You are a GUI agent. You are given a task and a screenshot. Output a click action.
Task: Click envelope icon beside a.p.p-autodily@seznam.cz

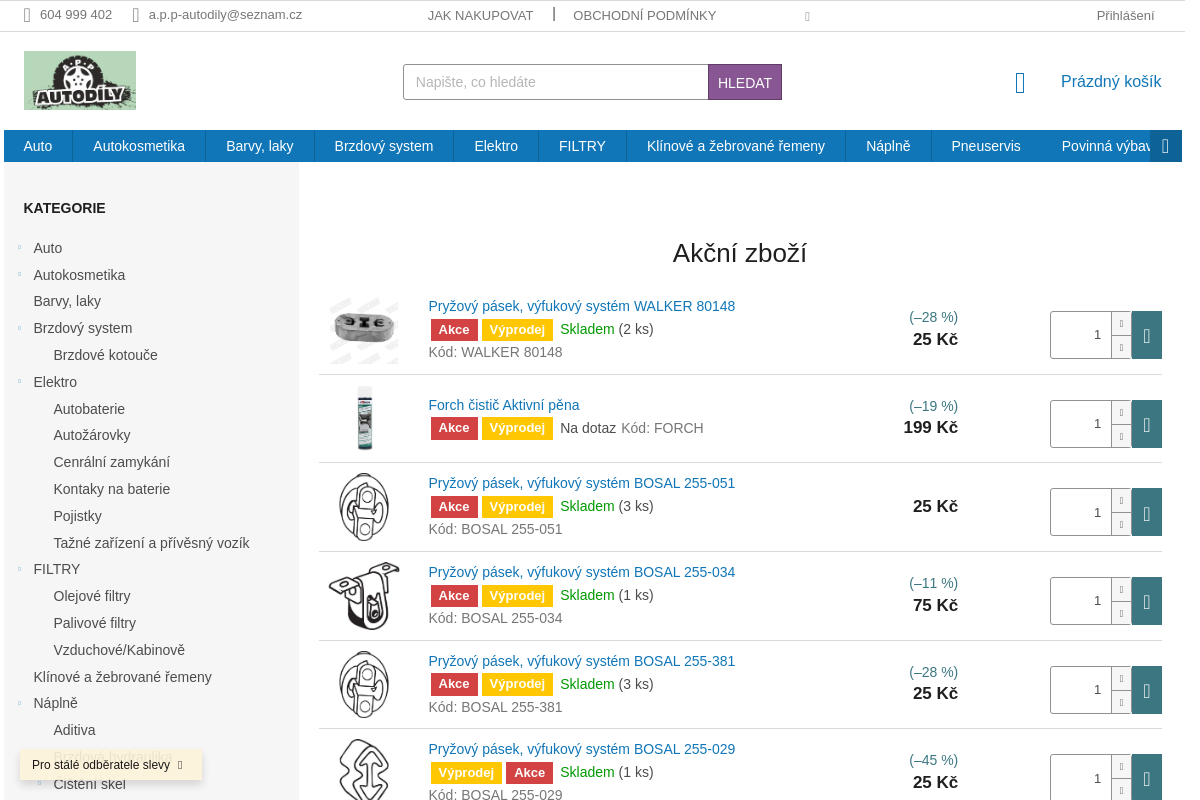[135, 15]
